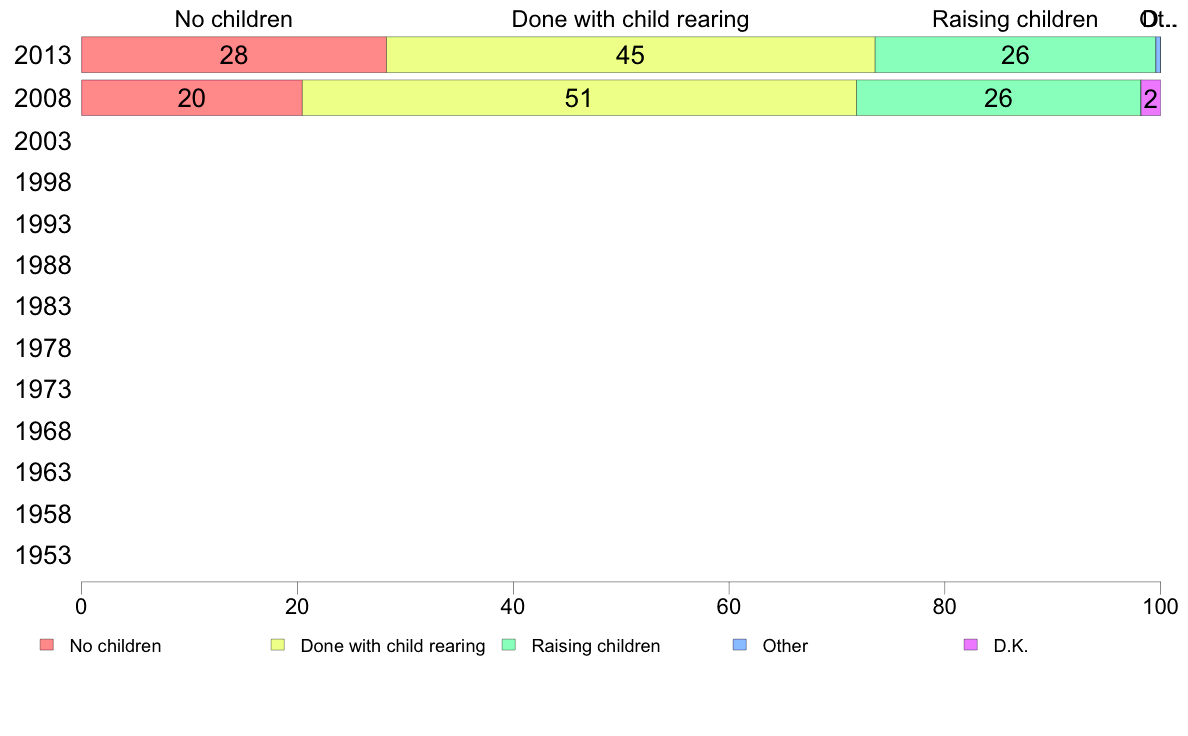Click the 2003 year label
Screen dimensions: 1188x736
click(x=43, y=142)
